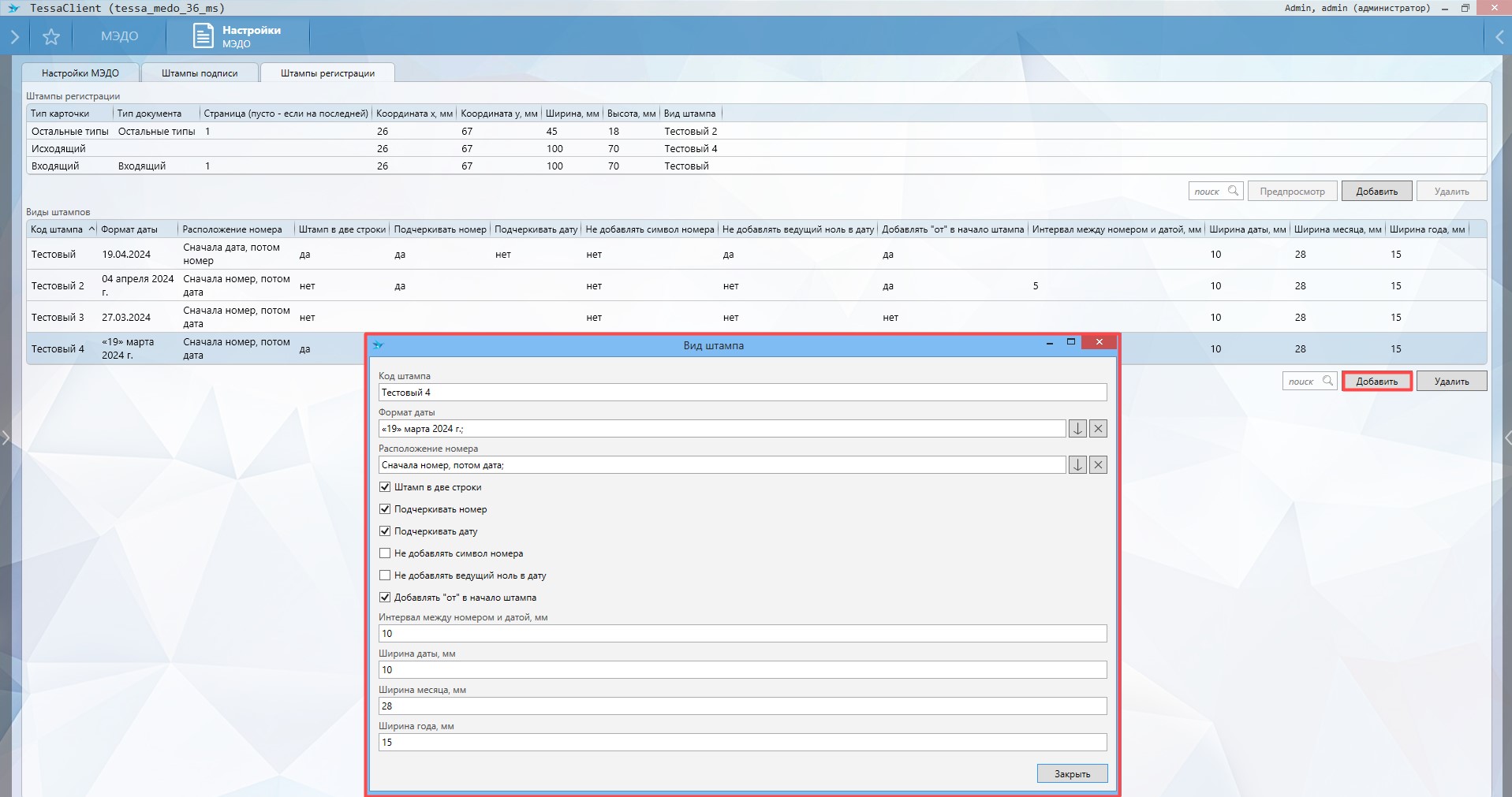Open the number position dropdown arrow
Viewport: 1512px width, 797px height.
click(x=1077, y=465)
